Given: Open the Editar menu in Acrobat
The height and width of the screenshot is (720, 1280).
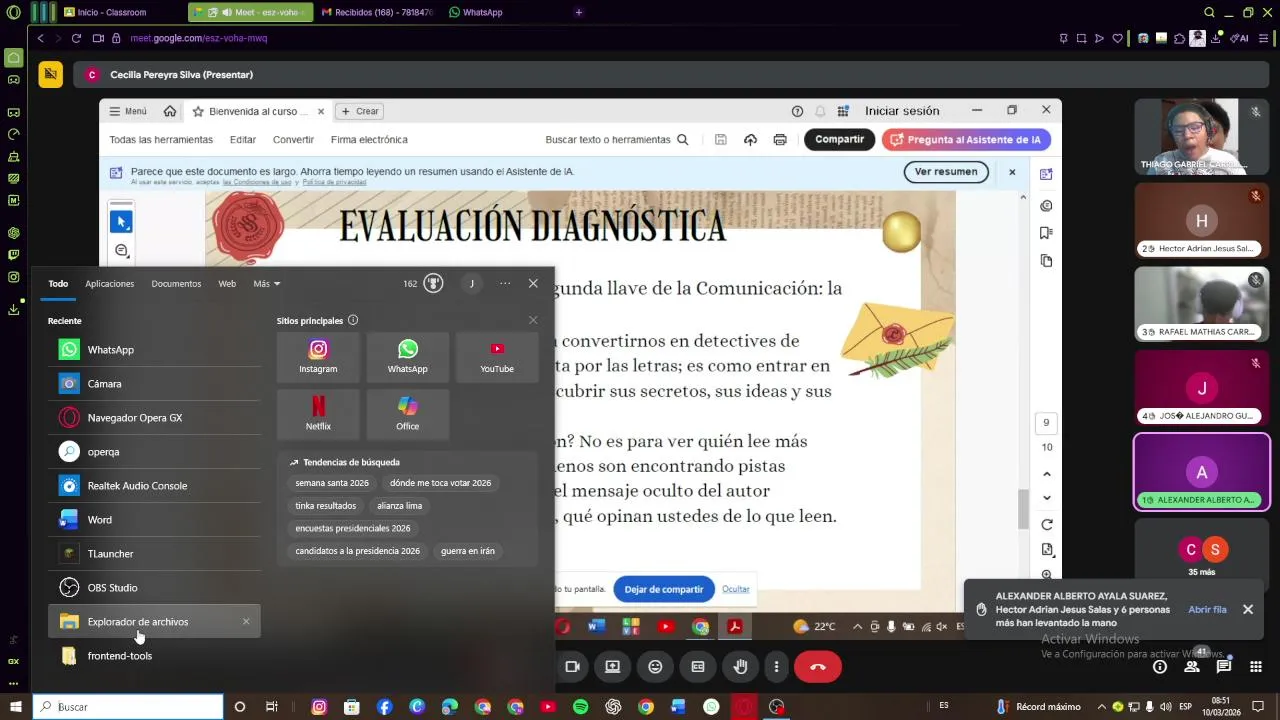Looking at the screenshot, I should pyautogui.click(x=243, y=140).
